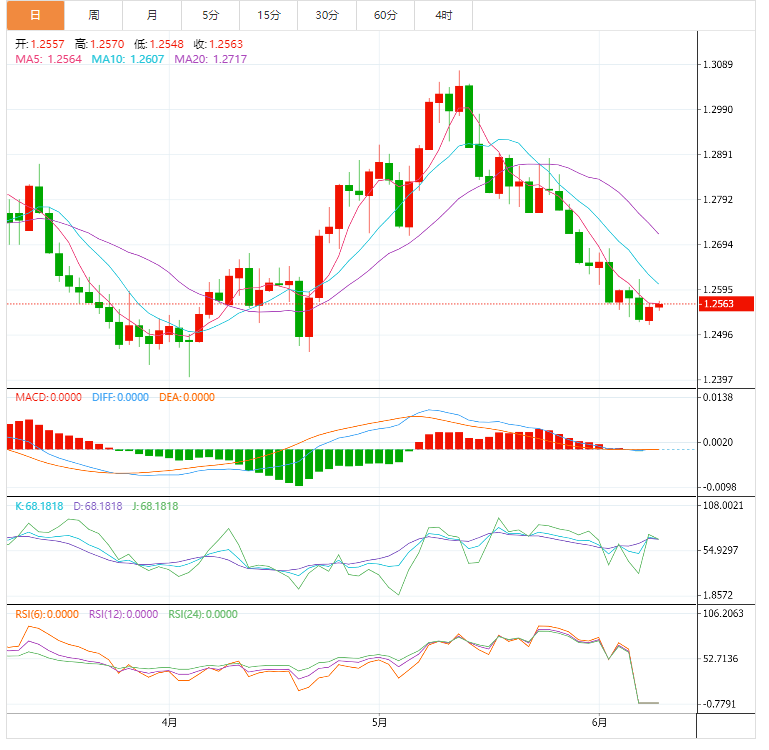Switch to the 60分 timeframe tab
The image size is (769, 750).
385,15
